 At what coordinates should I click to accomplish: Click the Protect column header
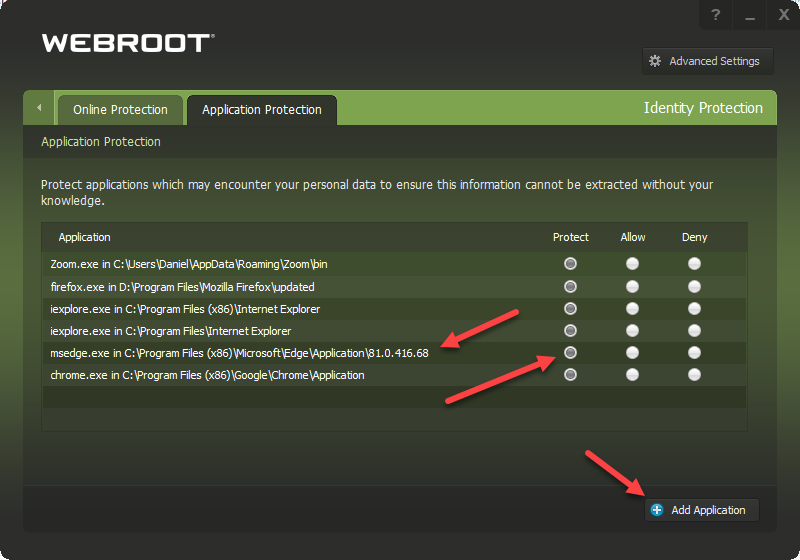(570, 237)
